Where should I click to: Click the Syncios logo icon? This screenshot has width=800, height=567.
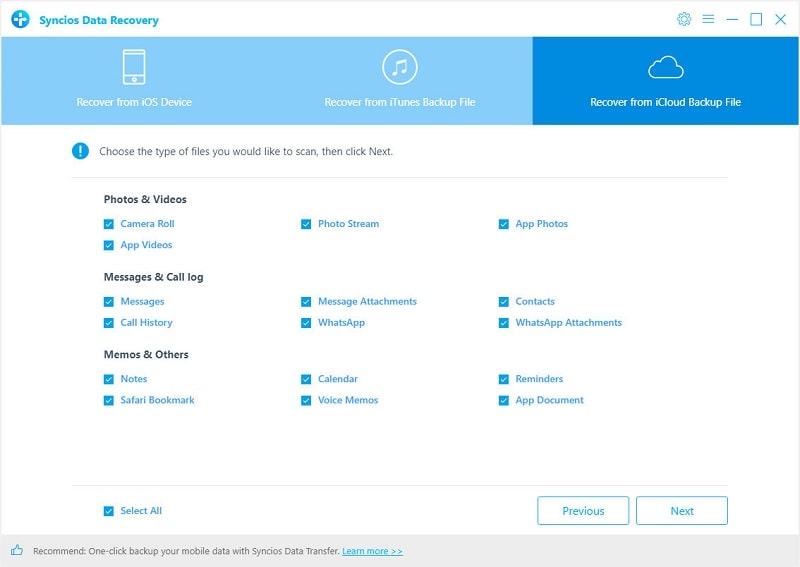coord(20,19)
